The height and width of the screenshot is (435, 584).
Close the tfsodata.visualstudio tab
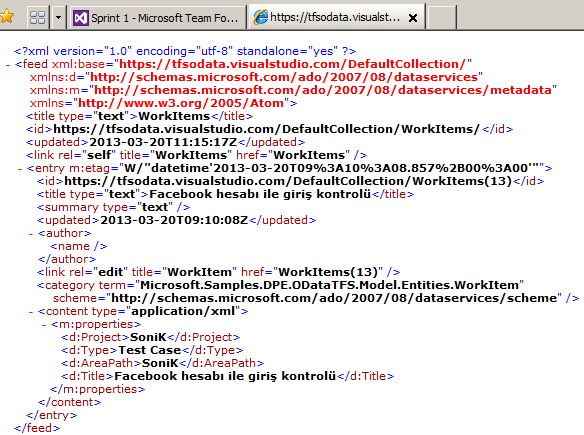click(x=413, y=18)
